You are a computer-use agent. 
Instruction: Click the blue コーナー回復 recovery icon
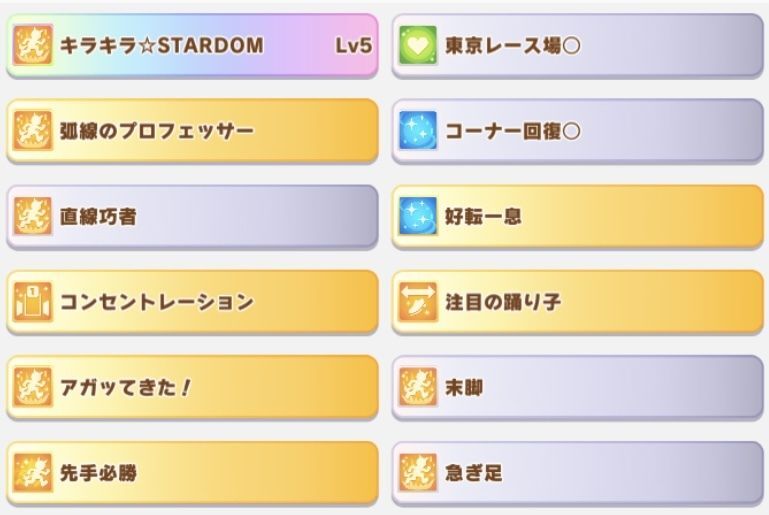418,131
